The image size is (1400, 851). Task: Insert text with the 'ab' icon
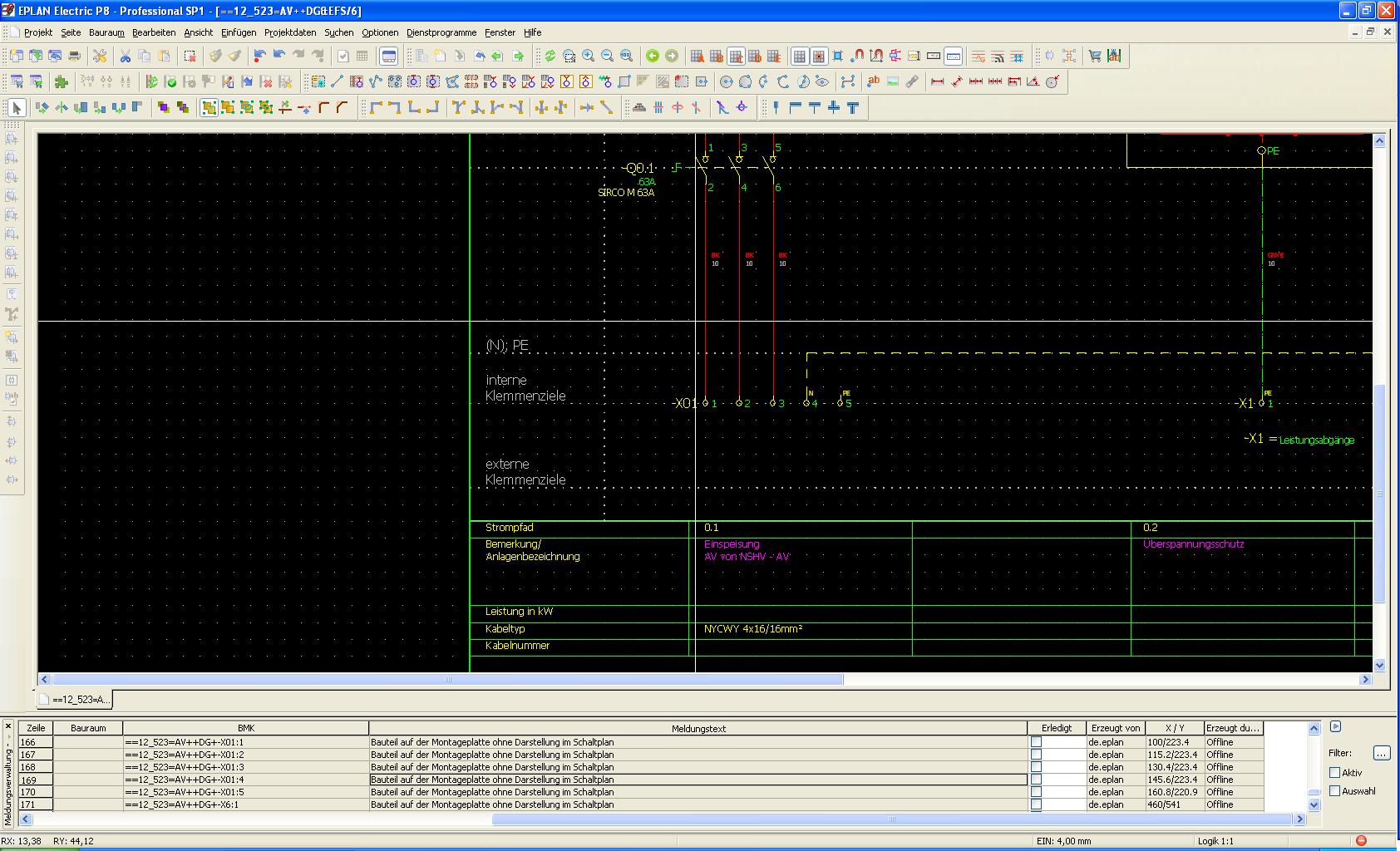click(x=873, y=81)
